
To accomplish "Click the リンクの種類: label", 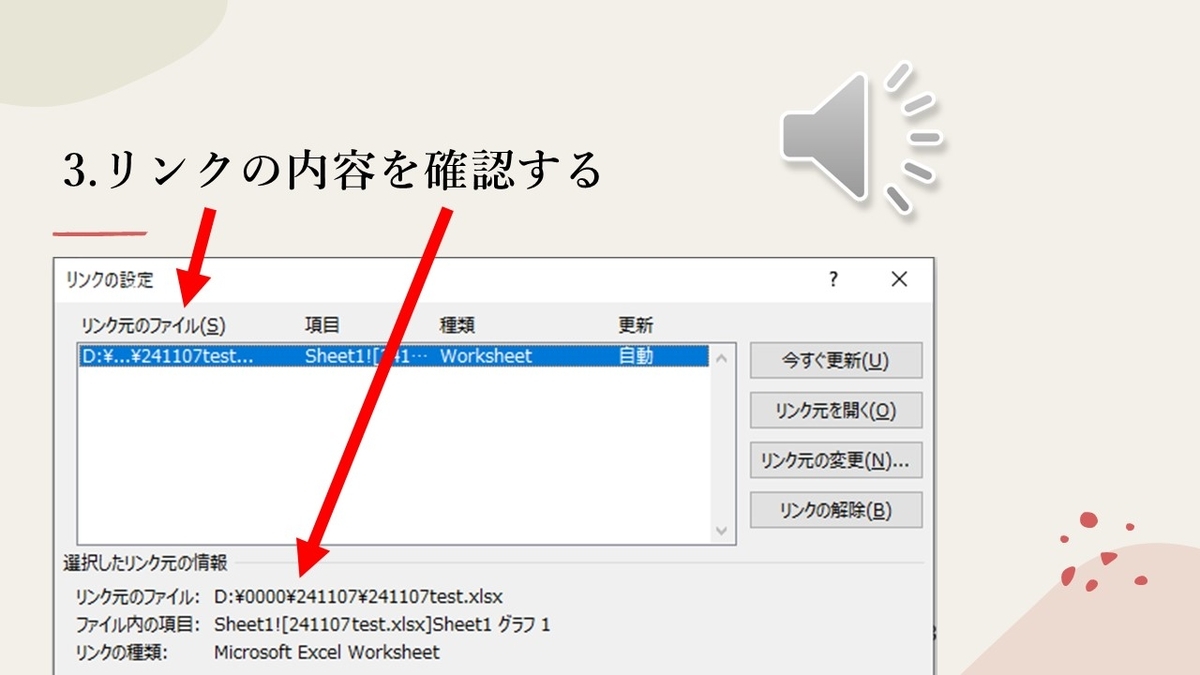I will click(122, 652).
